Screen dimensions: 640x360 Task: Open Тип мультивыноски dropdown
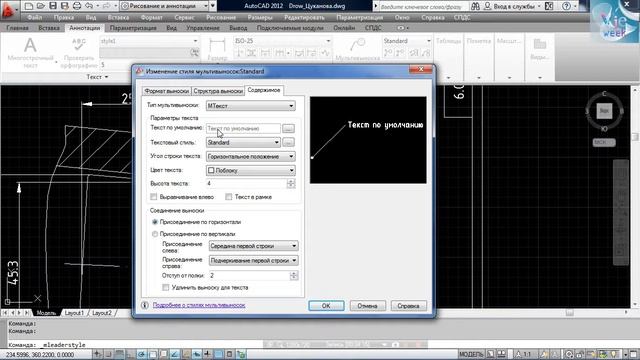251,106
